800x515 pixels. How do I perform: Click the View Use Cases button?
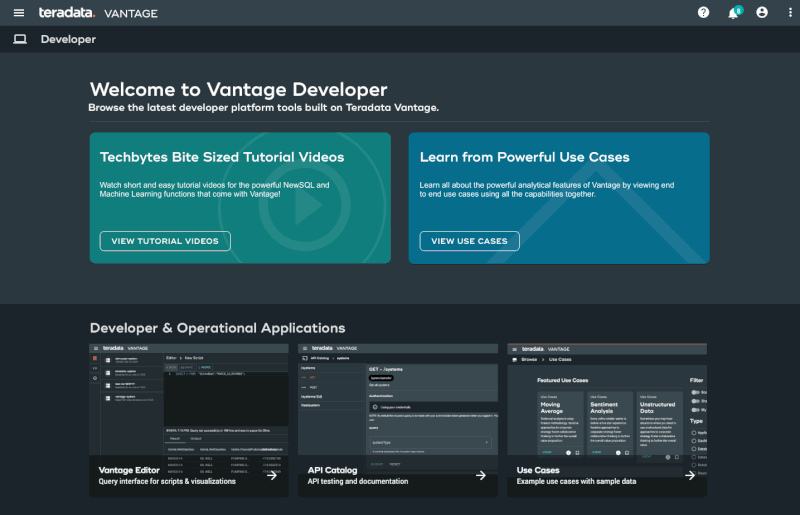point(469,241)
